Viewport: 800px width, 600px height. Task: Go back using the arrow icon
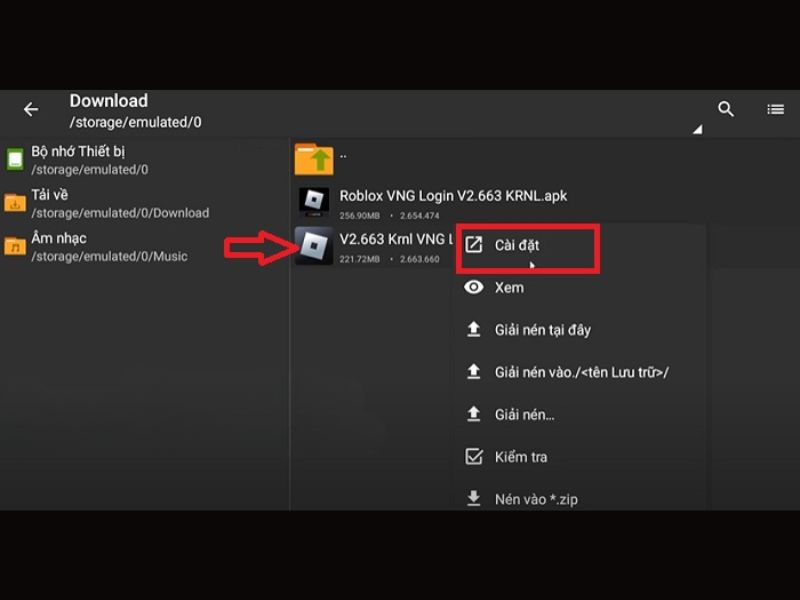(x=31, y=109)
